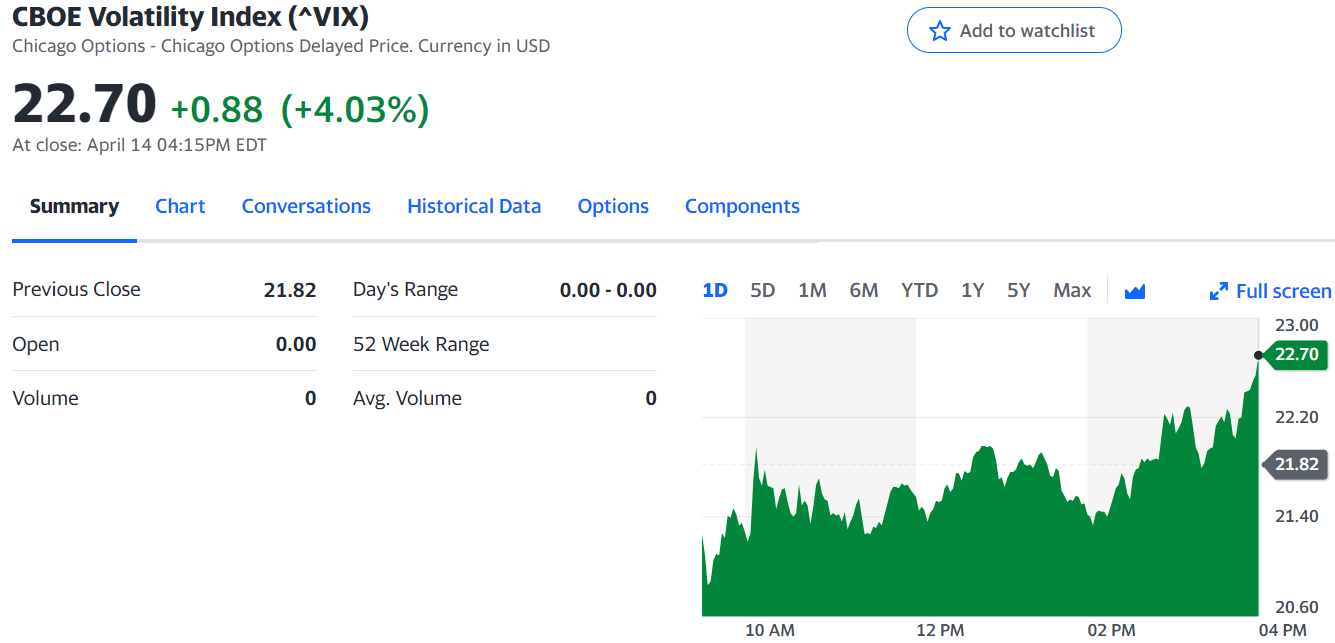Switch to the Conversations tab

tap(306, 206)
